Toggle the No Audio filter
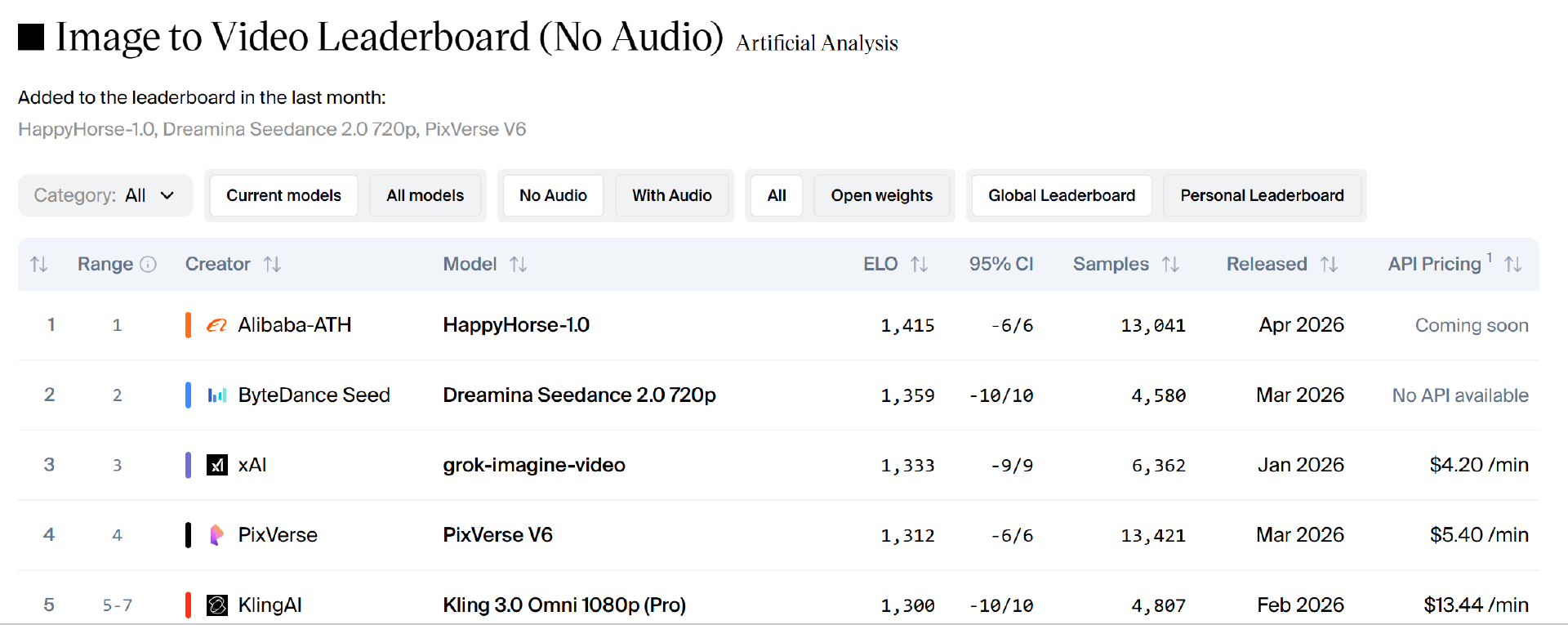 553,195
